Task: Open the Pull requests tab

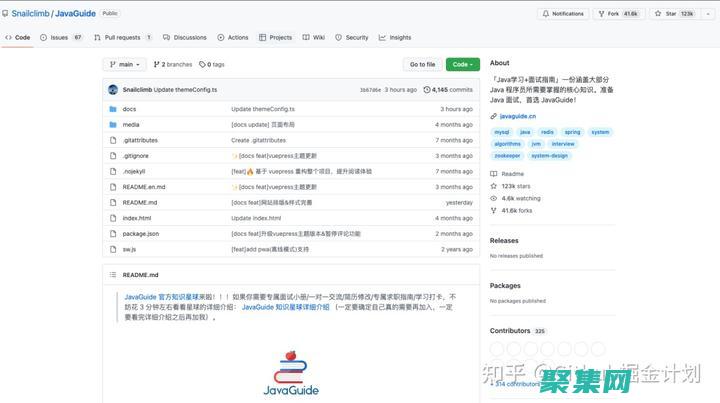Action: click(123, 37)
